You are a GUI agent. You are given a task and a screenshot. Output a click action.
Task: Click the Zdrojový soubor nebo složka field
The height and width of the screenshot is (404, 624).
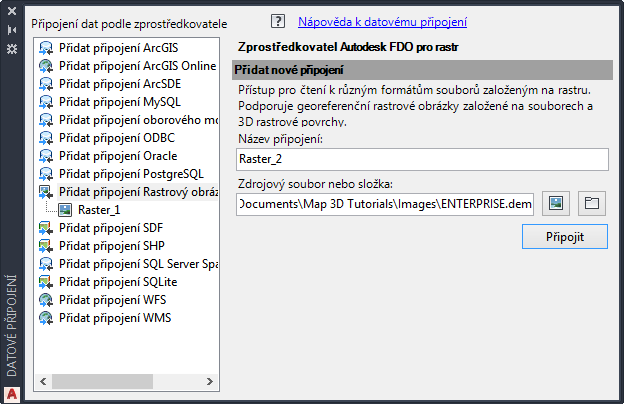(x=385, y=204)
